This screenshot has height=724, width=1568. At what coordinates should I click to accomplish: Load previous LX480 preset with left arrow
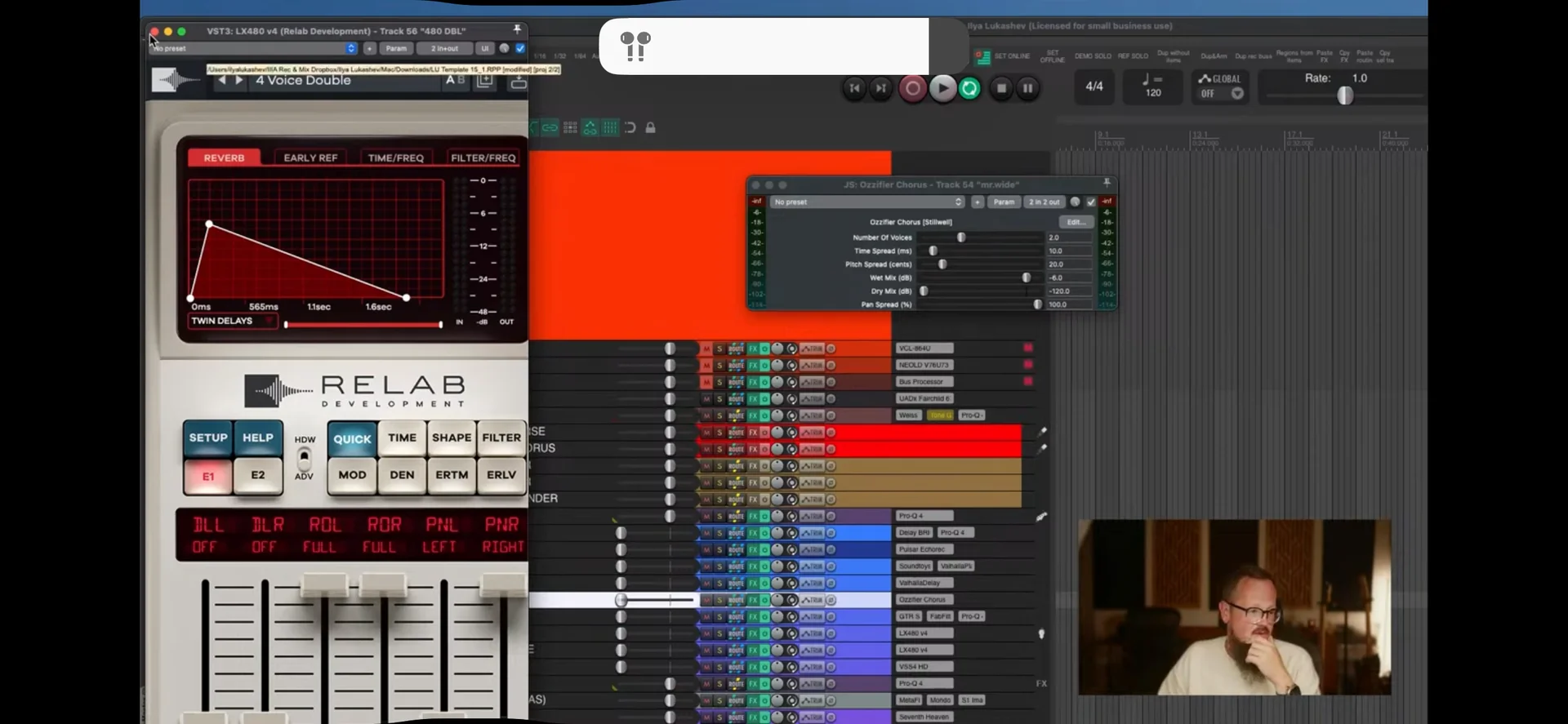221,80
